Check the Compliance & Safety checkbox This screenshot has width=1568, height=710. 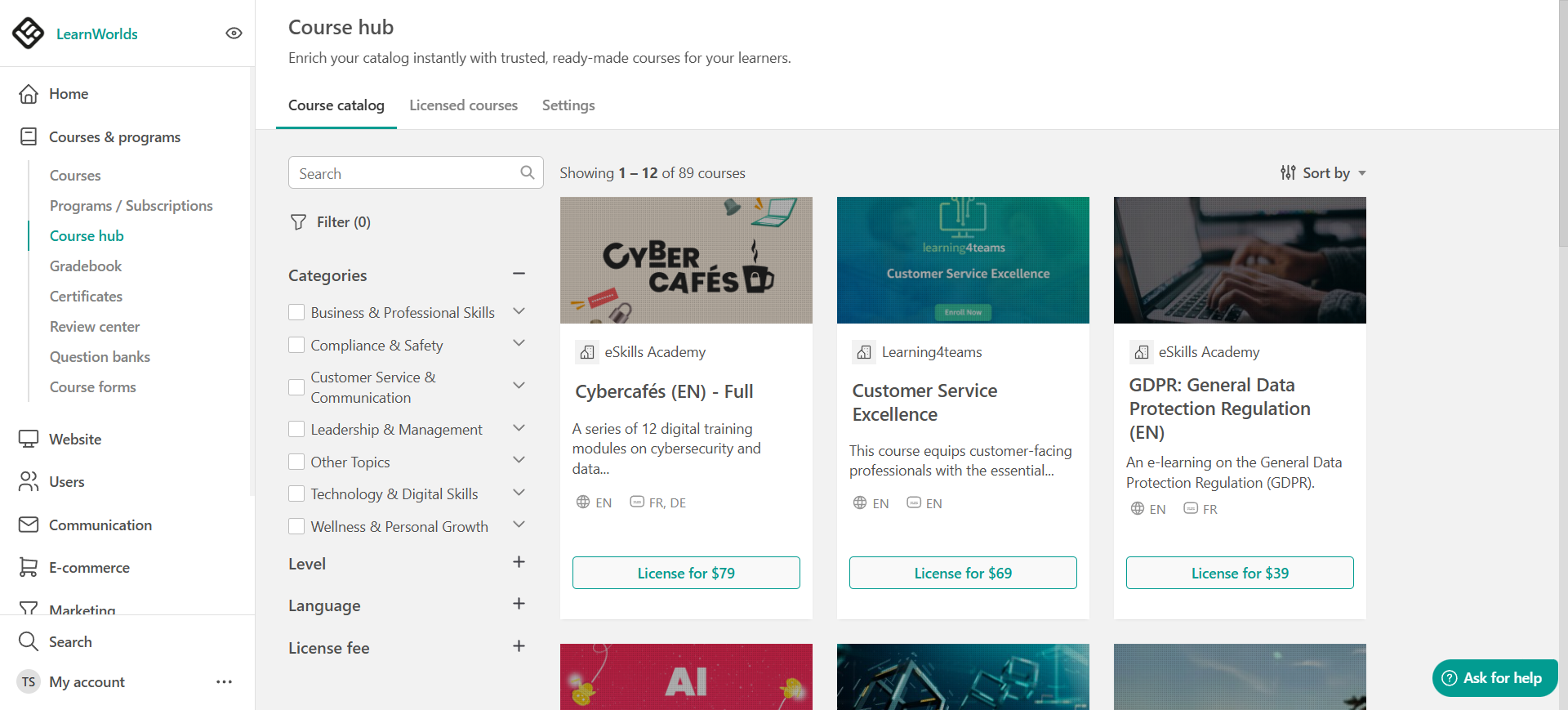pos(296,345)
